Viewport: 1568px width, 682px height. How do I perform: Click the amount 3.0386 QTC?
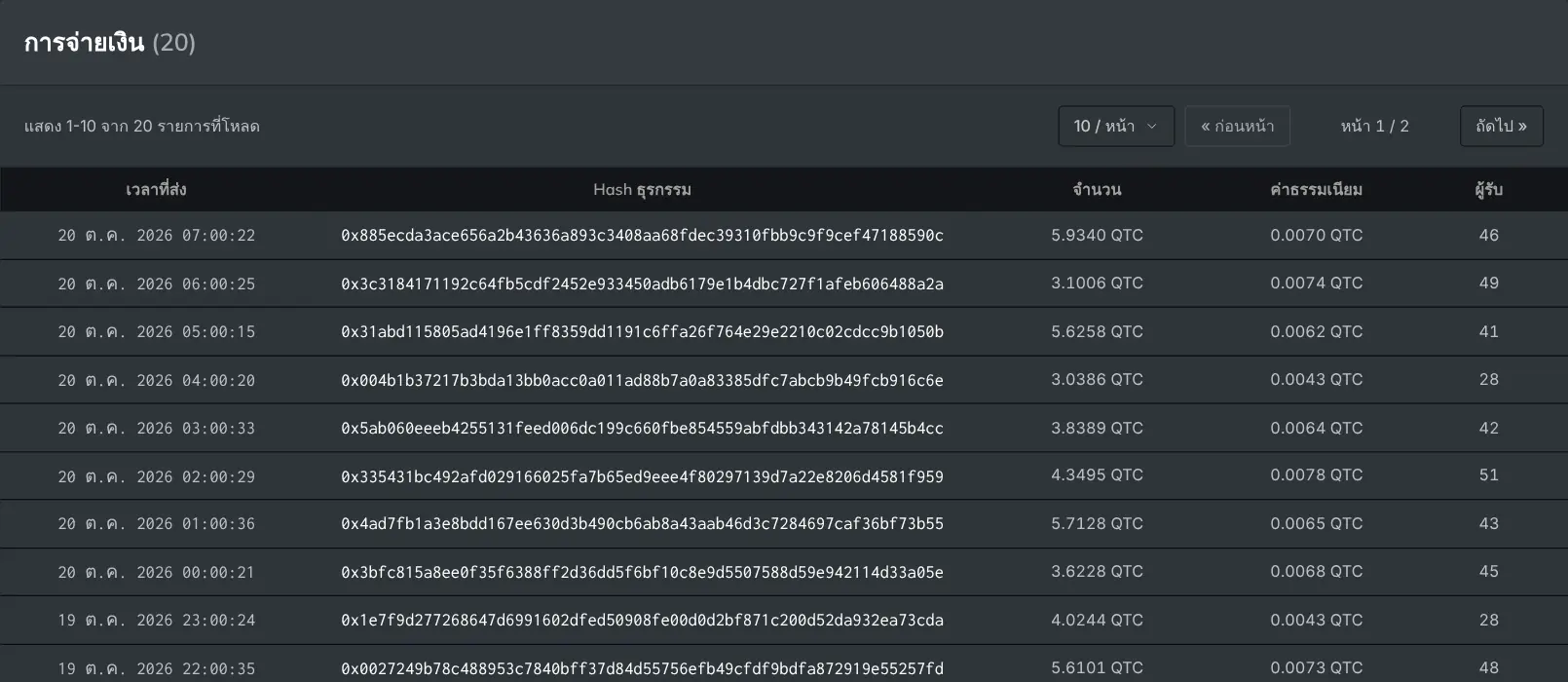point(1097,379)
